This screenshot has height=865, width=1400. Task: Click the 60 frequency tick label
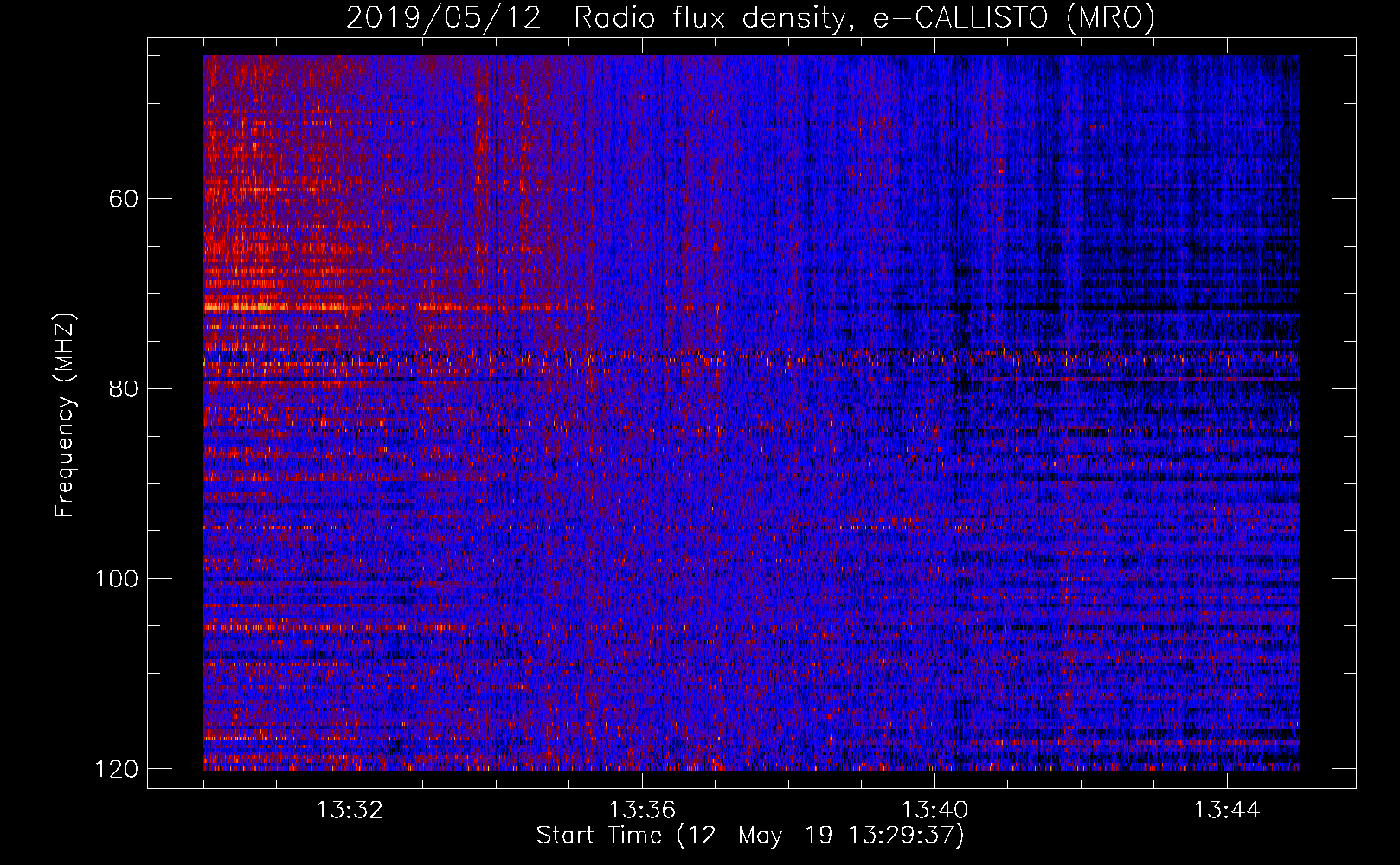[x=124, y=199]
